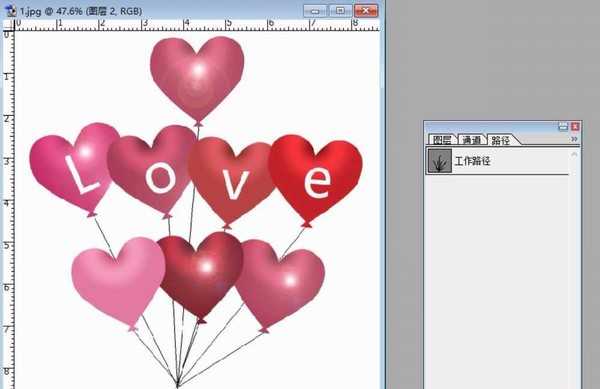600x389 pixels.
Task: Click the 工作路径 thumbnail preview
Action: [439, 161]
